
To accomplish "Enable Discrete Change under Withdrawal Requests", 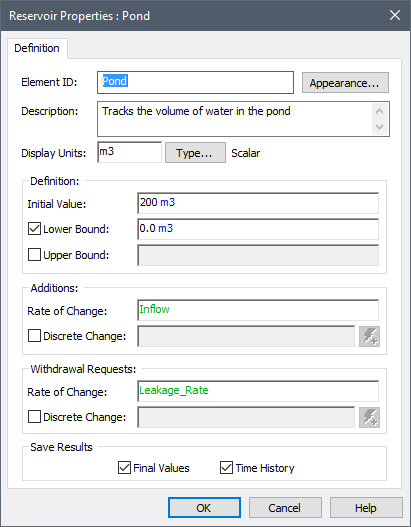I will [34, 417].
